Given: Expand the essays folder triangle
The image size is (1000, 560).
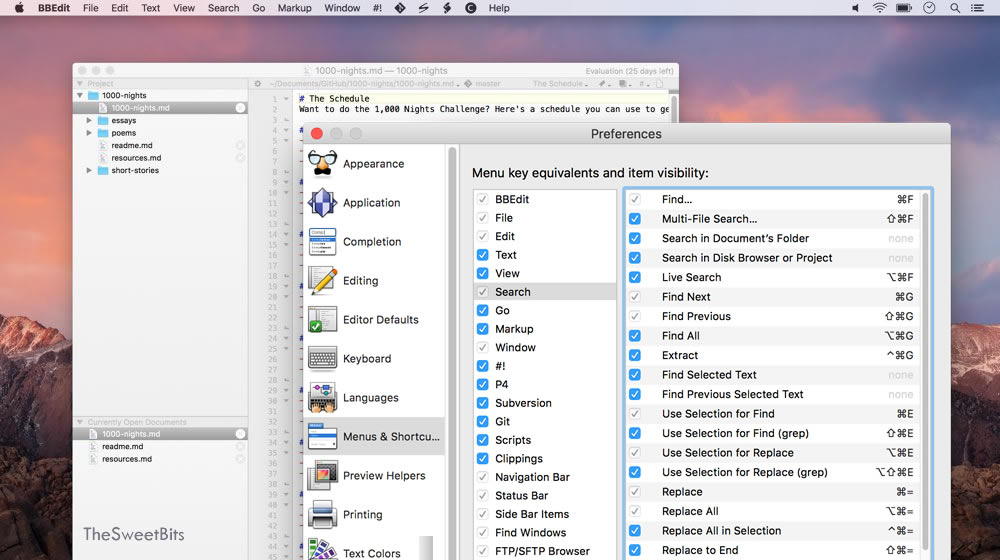Looking at the screenshot, I should click(89, 120).
